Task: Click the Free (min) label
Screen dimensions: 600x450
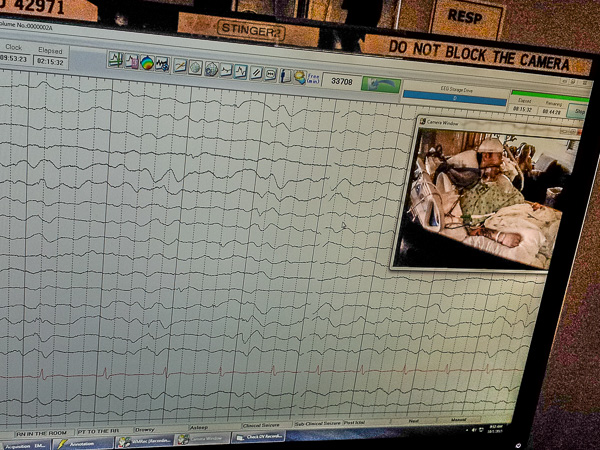Action: [x=313, y=78]
